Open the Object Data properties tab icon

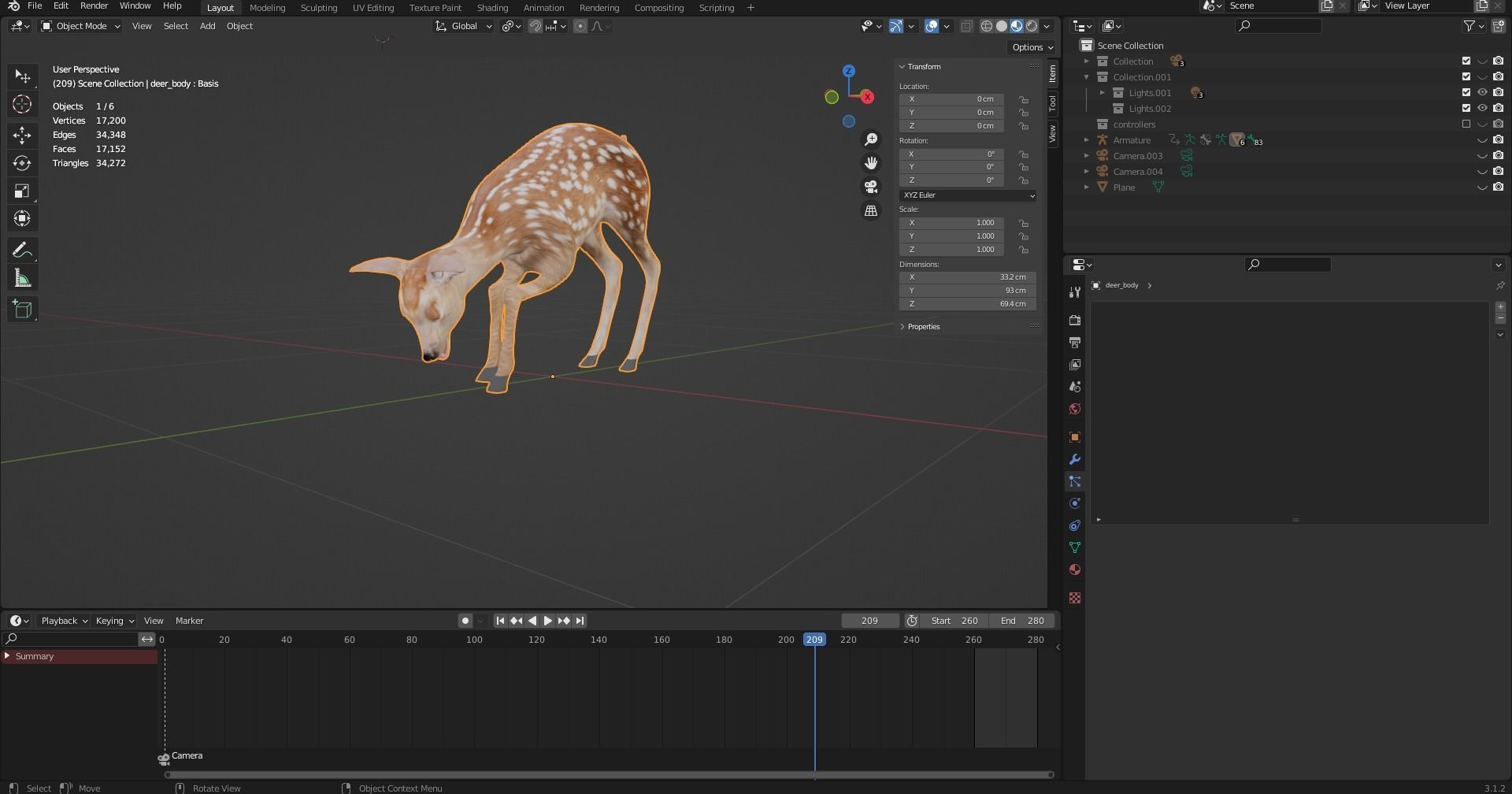pyautogui.click(x=1075, y=547)
